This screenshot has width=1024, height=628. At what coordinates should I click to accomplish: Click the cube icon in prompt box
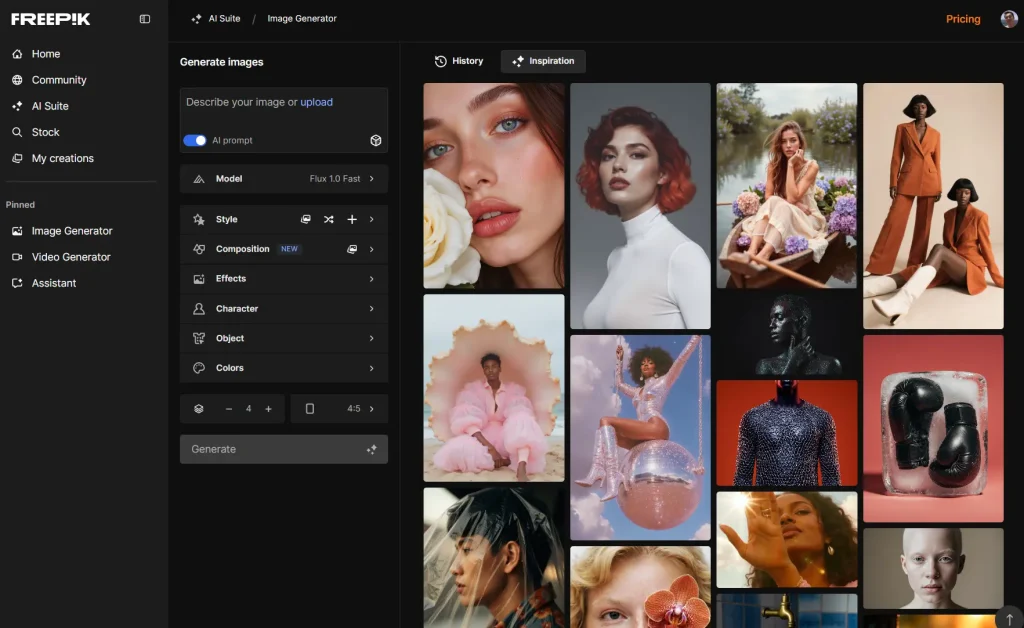tap(376, 141)
